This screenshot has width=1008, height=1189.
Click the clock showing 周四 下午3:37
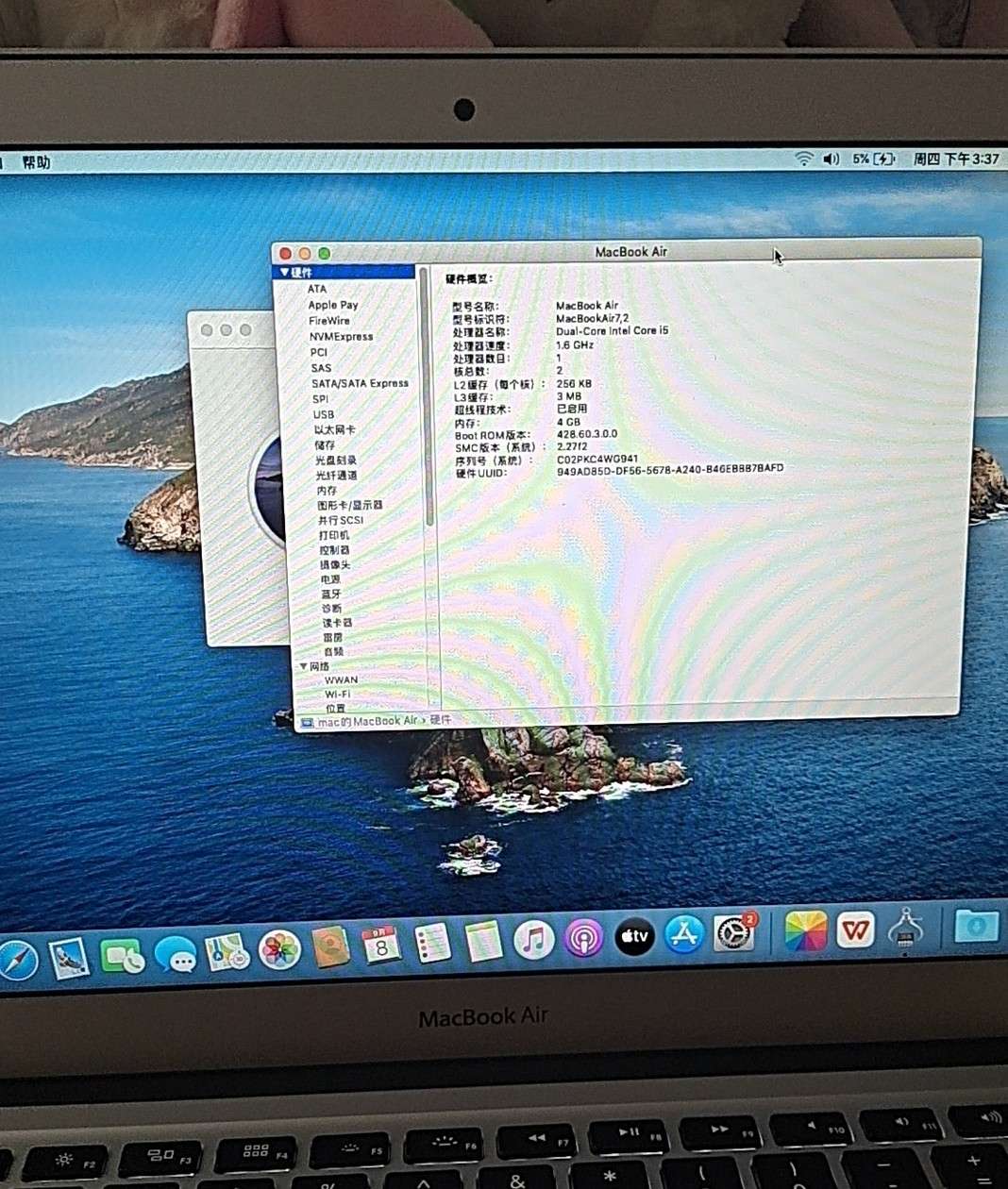pyautogui.click(x=955, y=159)
